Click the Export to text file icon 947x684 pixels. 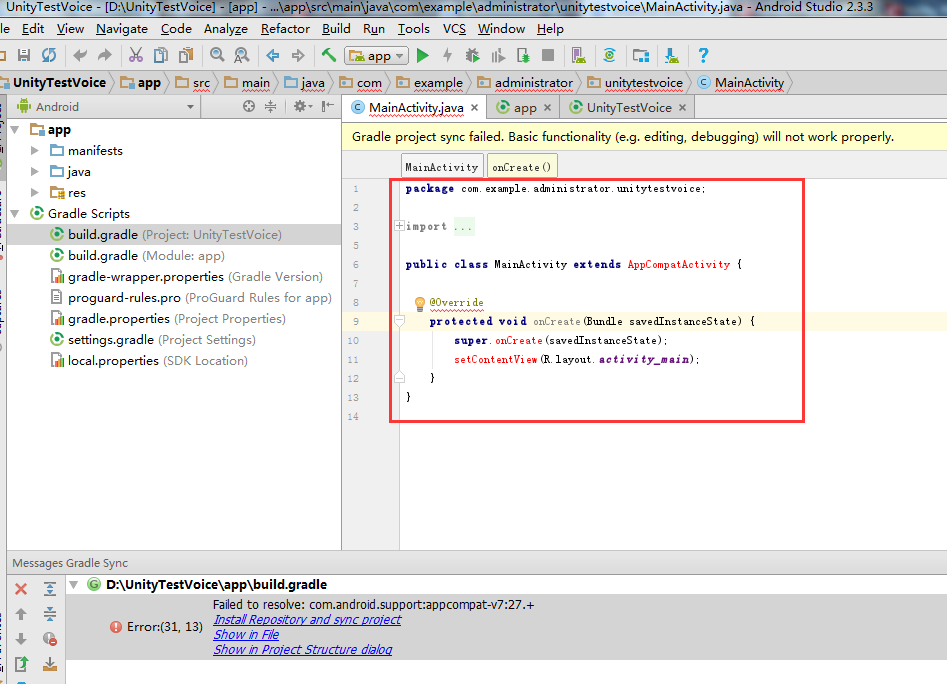pyautogui.click(x=21, y=664)
